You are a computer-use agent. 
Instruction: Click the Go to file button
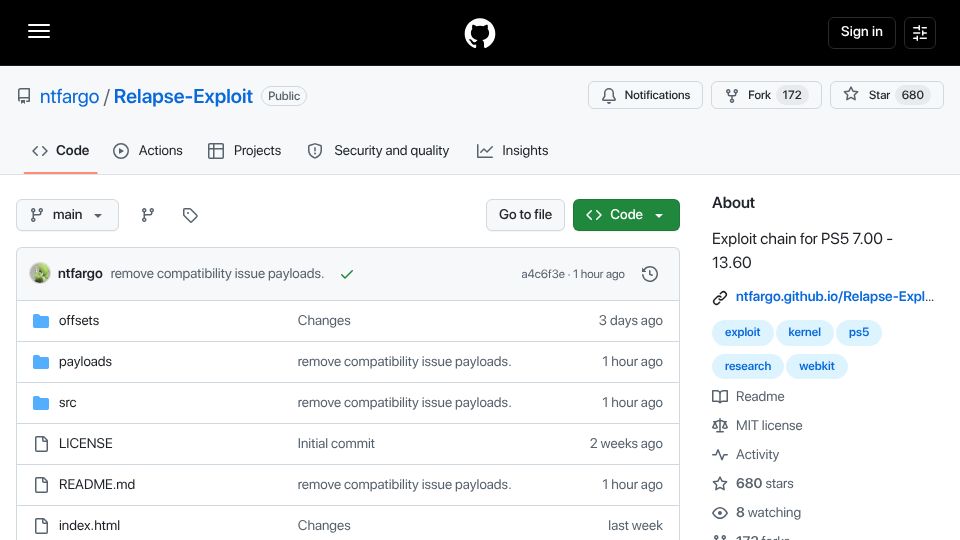tap(525, 215)
